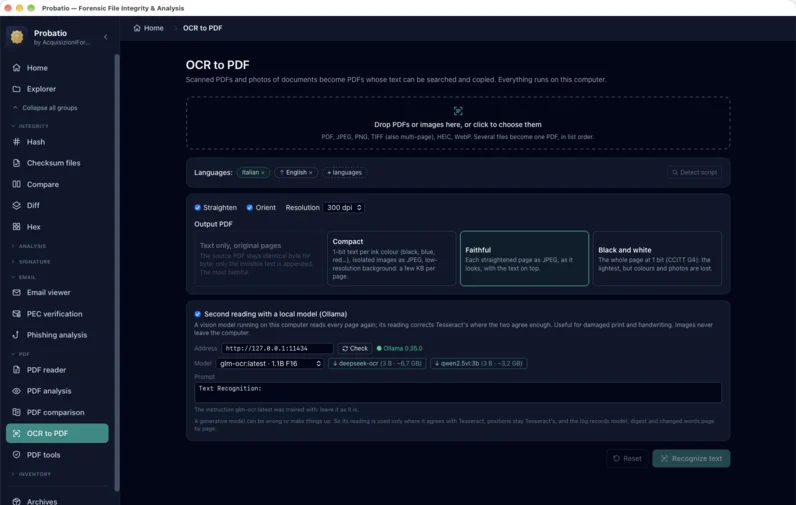Uncheck the Straighten checkbox
This screenshot has height=505, width=796.
click(197, 208)
